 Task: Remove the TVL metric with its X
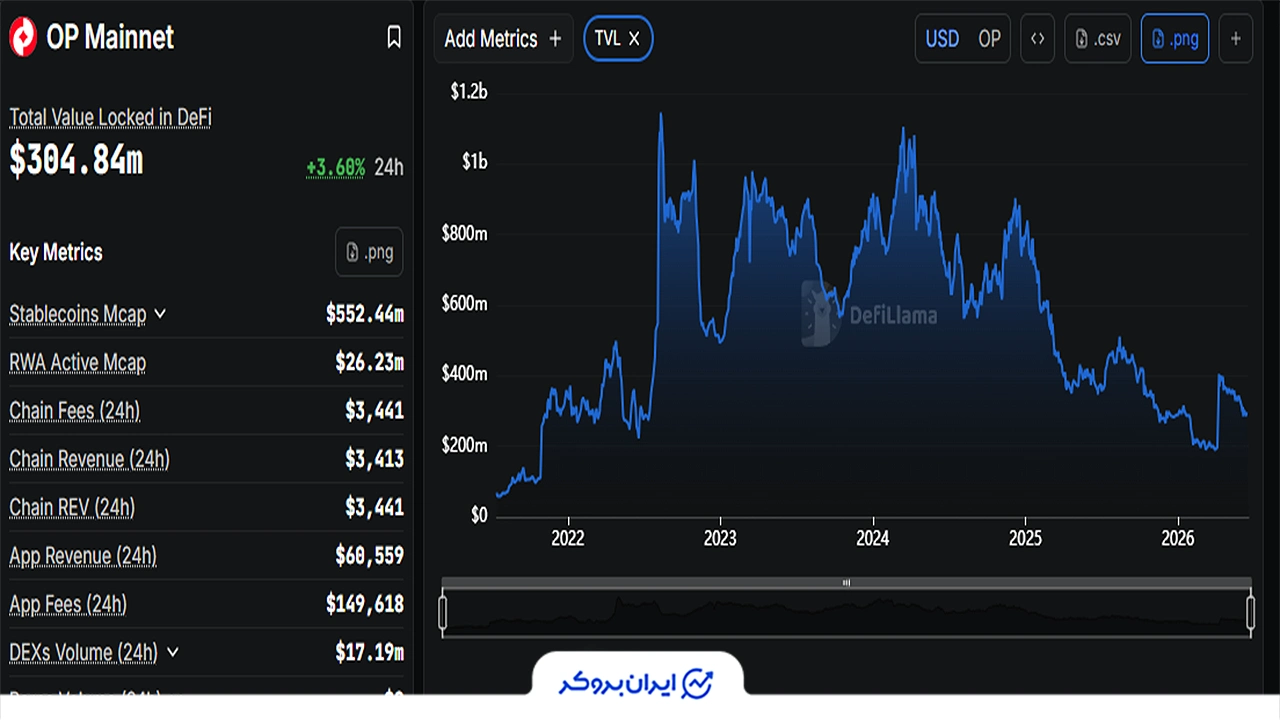coord(634,39)
